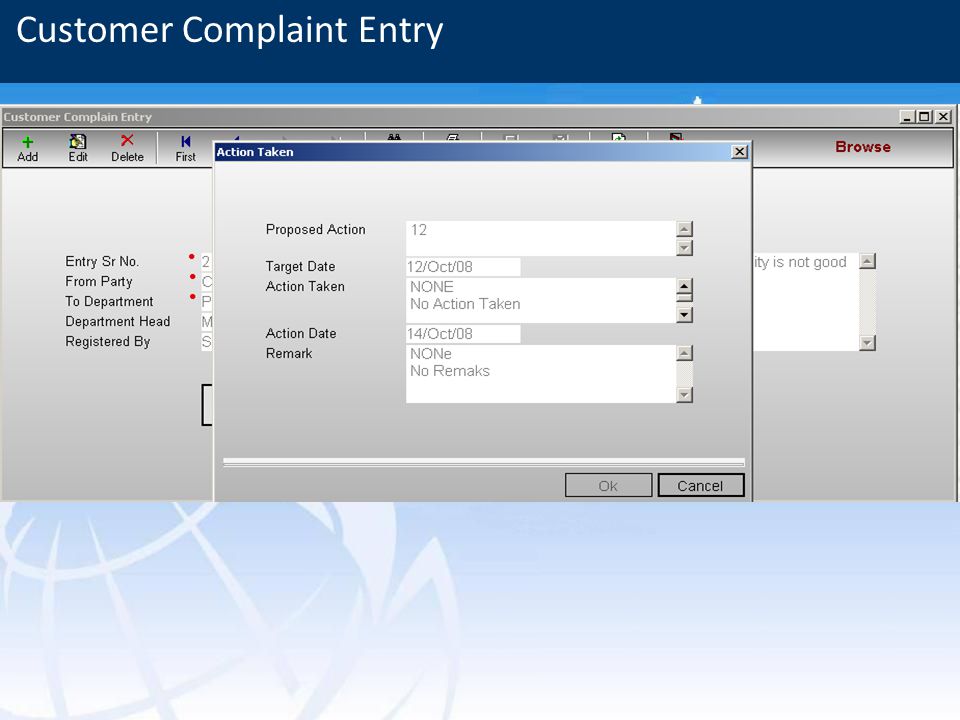960x720 pixels.
Task: Click the Target Date field
Action: coord(463,267)
